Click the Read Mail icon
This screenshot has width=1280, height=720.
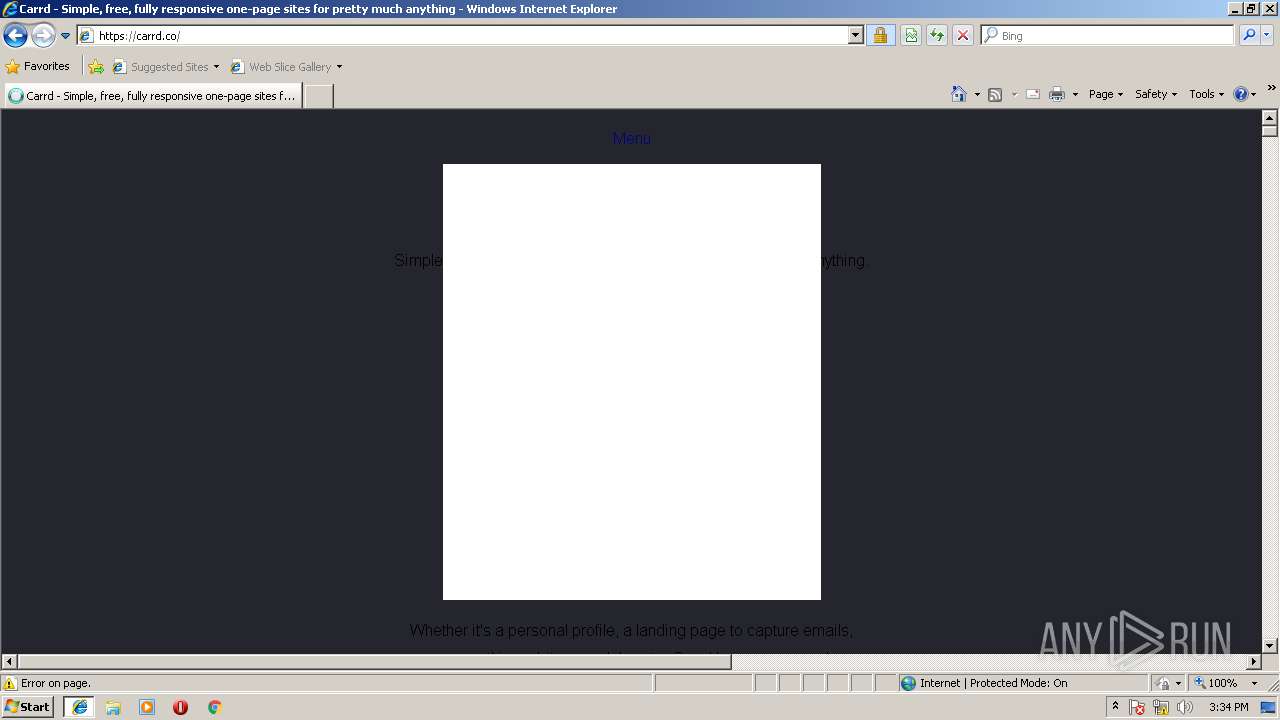[1033, 94]
